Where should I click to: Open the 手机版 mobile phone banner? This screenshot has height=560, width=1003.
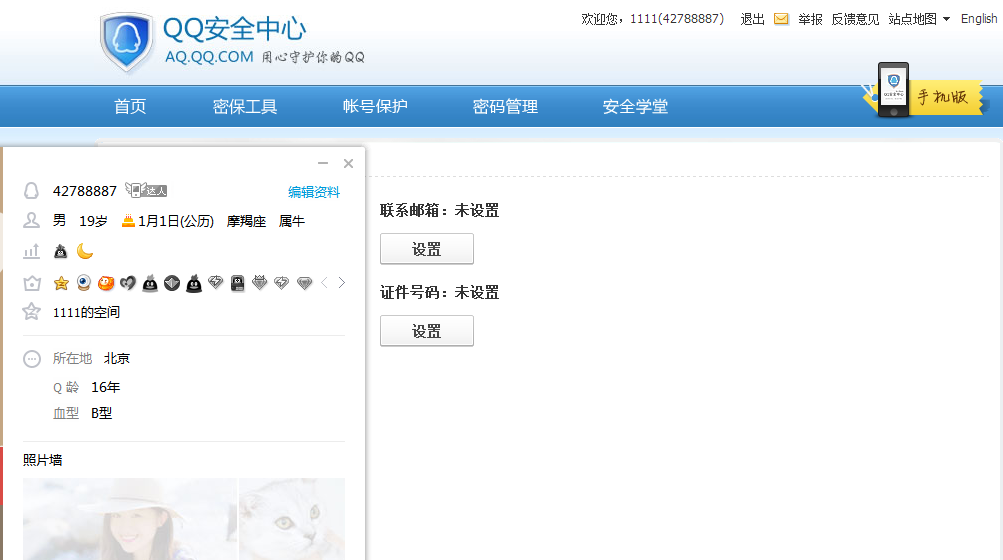coord(924,92)
